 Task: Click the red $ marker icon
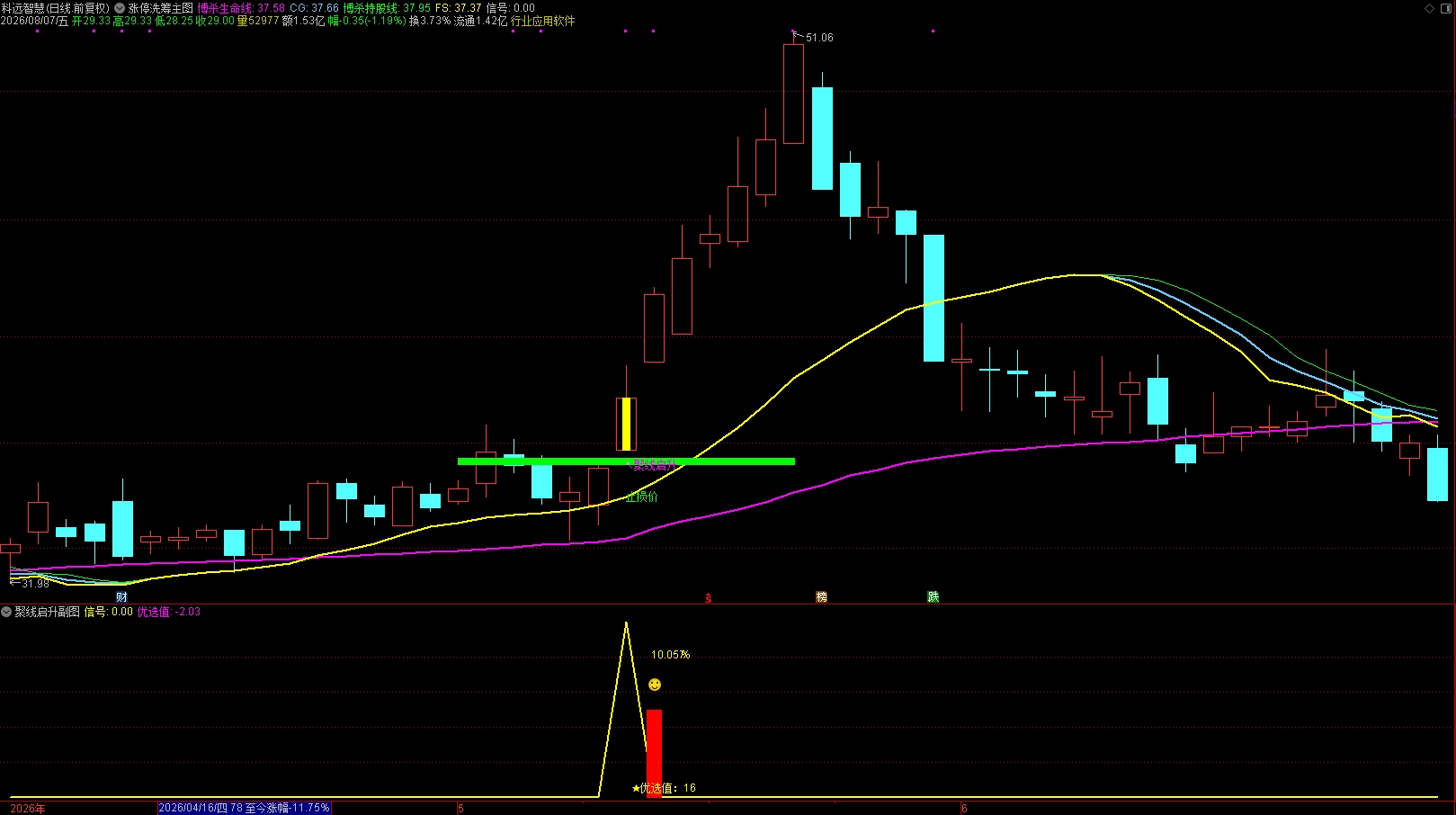(709, 598)
